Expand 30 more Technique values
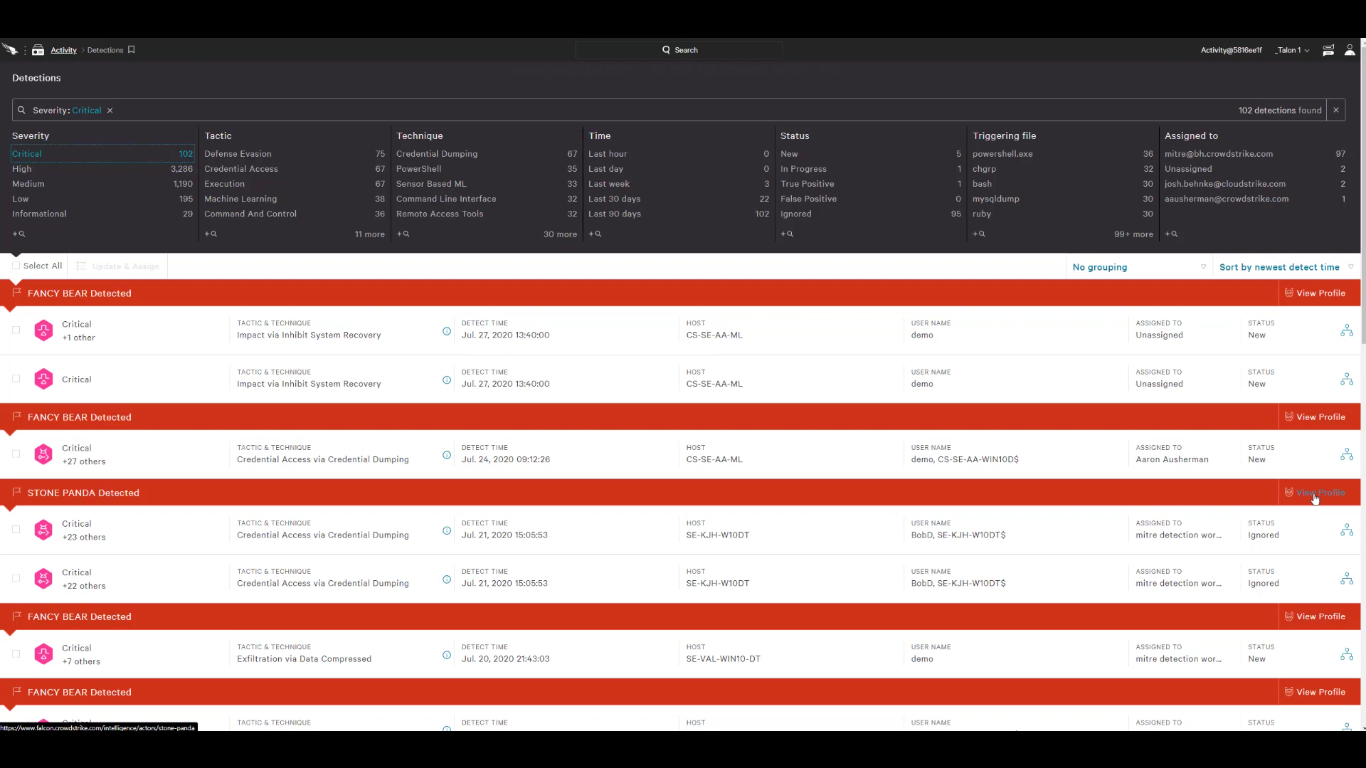1366x768 pixels. click(x=560, y=234)
